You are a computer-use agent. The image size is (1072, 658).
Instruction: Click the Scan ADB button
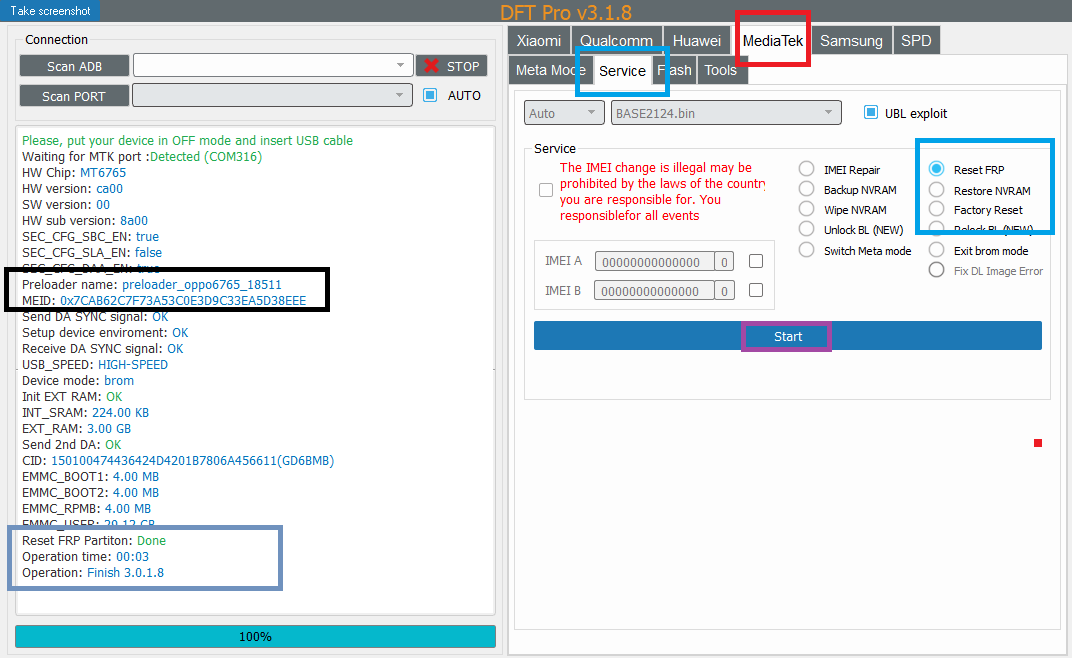tap(75, 66)
